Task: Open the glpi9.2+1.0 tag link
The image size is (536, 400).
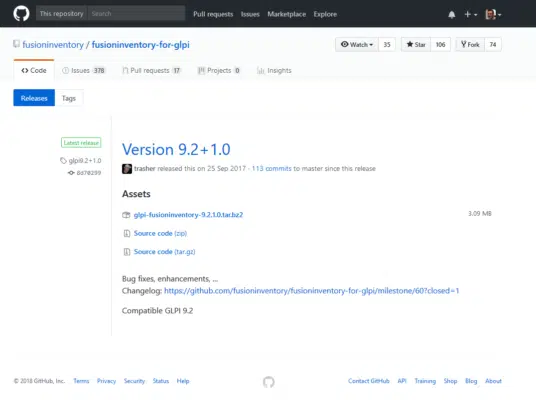Action: point(85,160)
